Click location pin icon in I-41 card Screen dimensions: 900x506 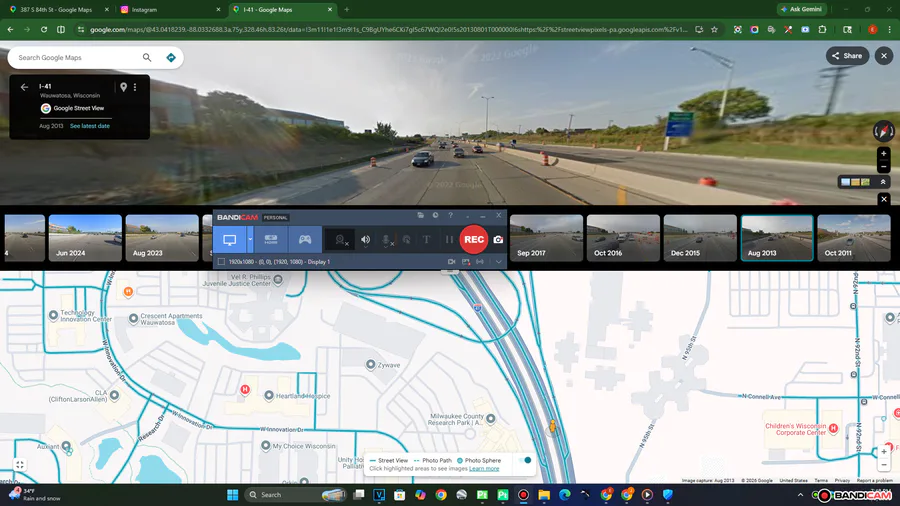click(x=123, y=87)
